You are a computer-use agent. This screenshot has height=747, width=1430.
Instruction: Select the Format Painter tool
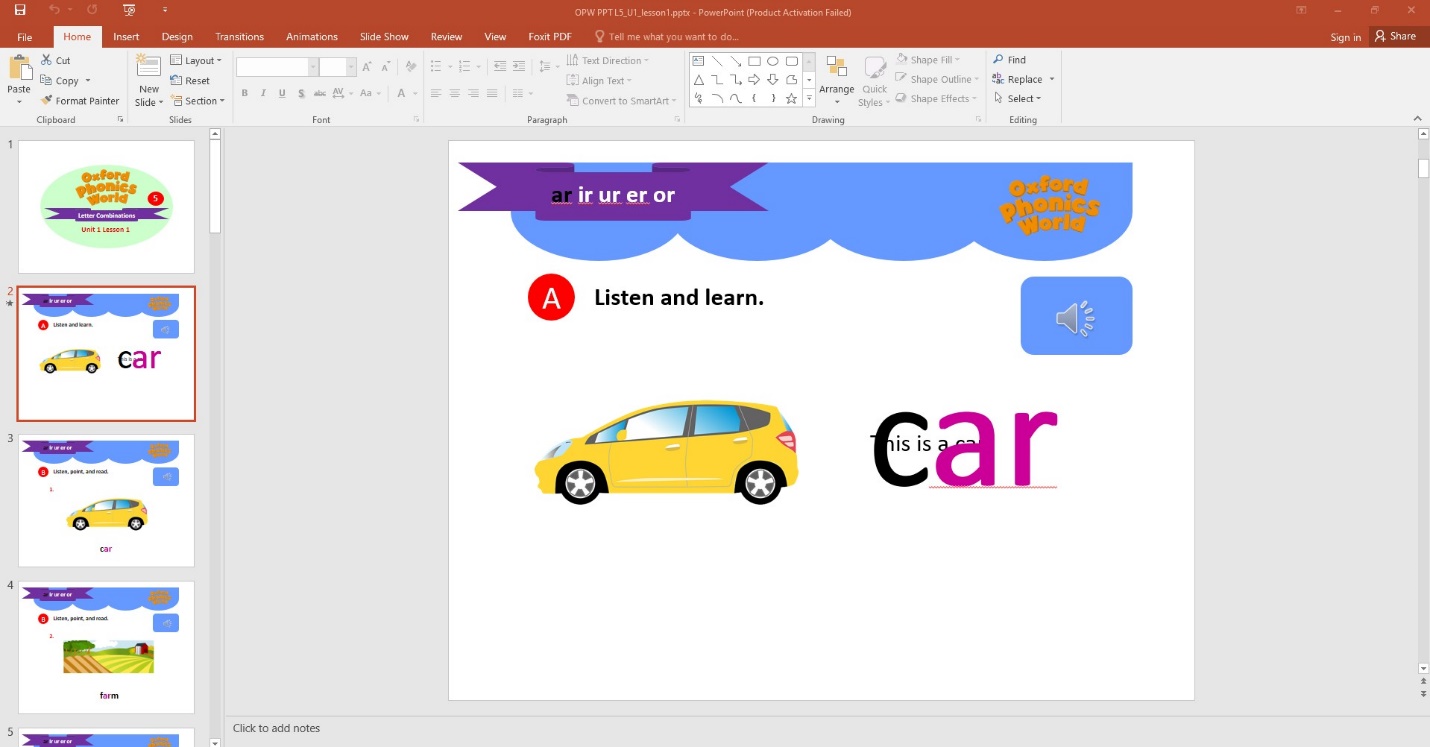coord(80,100)
